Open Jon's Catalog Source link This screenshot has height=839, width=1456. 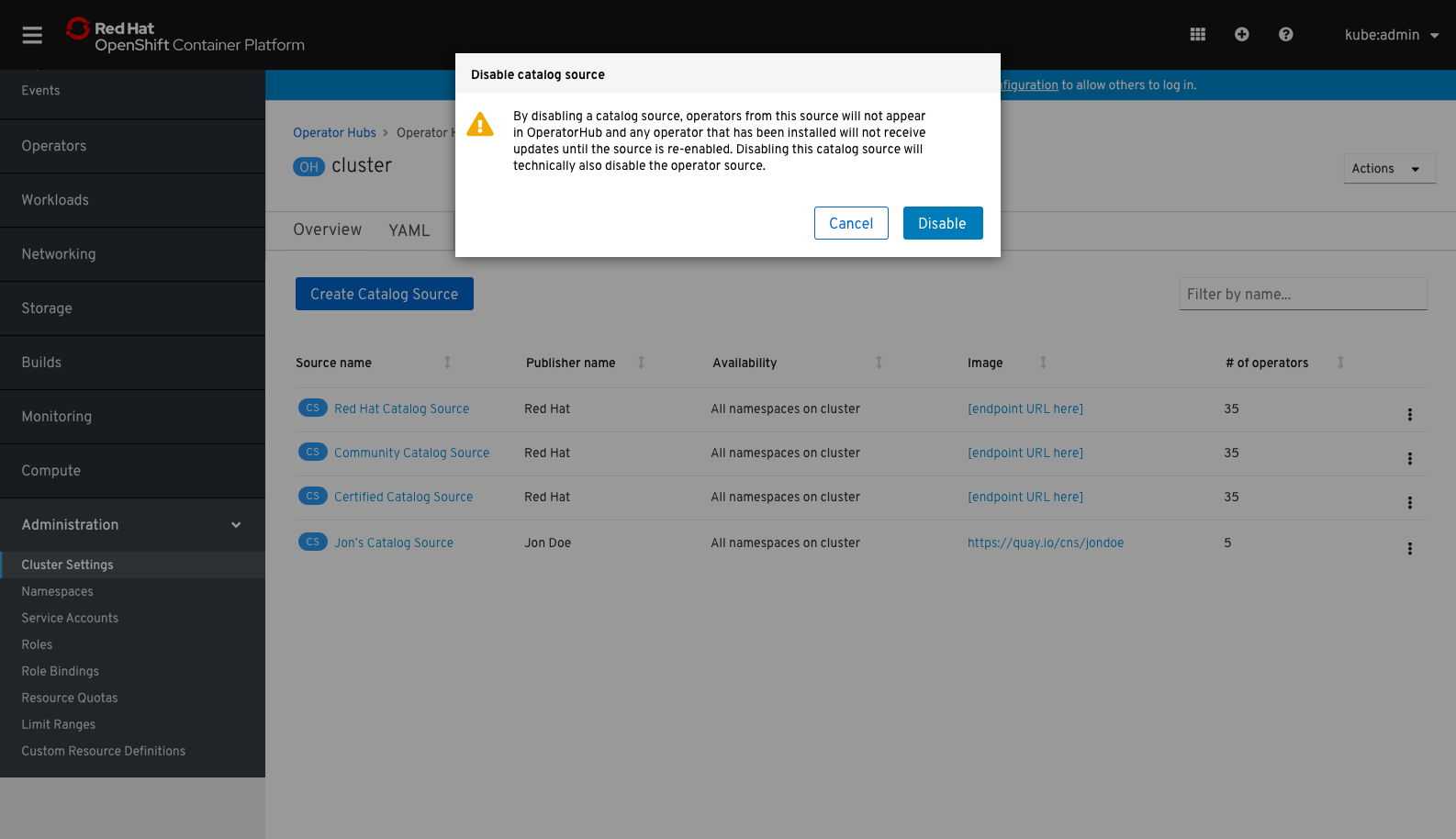tap(394, 543)
